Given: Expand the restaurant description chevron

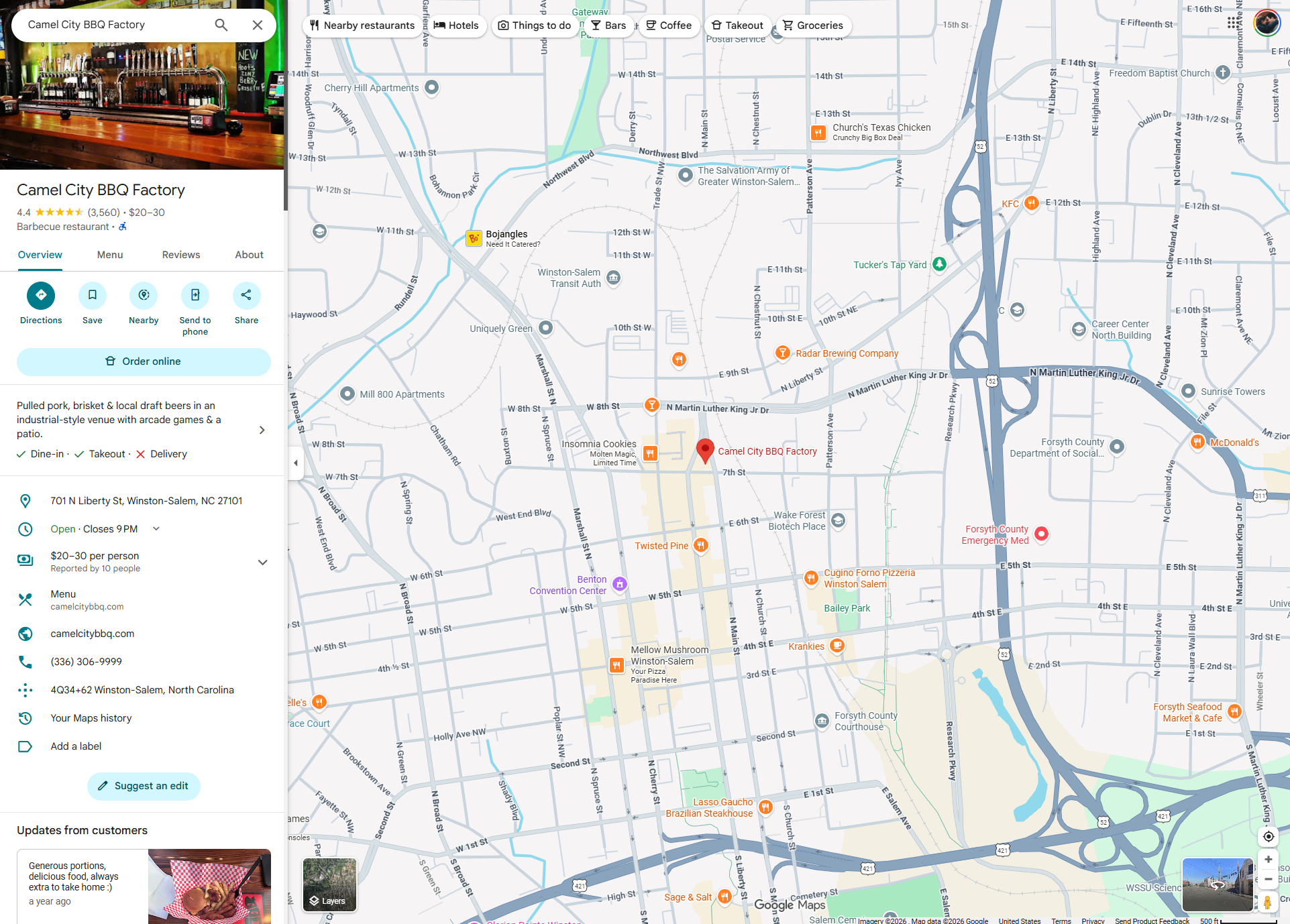Looking at the screenshot, I should tap(262, 430).
